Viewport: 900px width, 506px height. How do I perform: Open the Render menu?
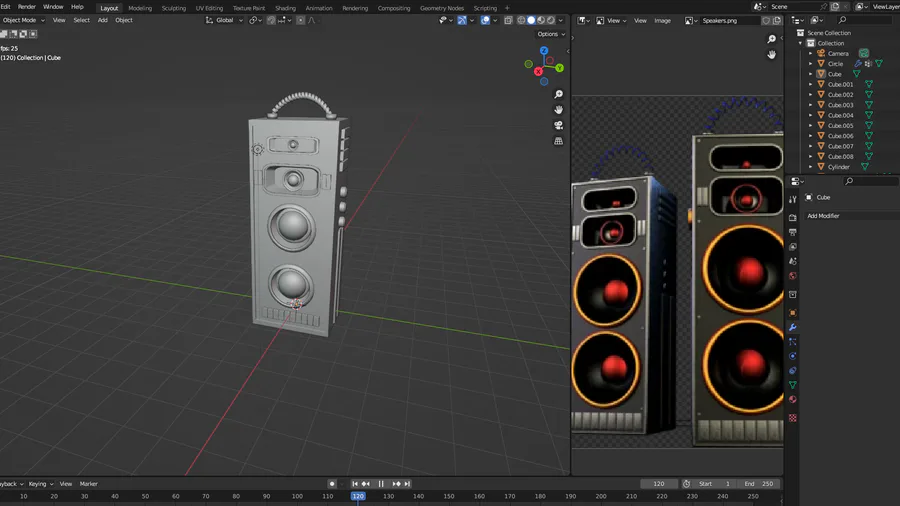coord(26,7)
